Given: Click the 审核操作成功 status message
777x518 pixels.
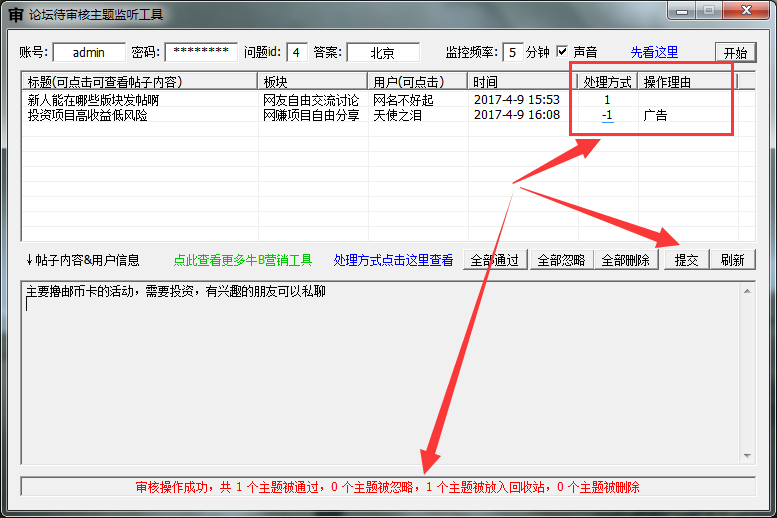Looking at the screenshot, I should point(388,487).
